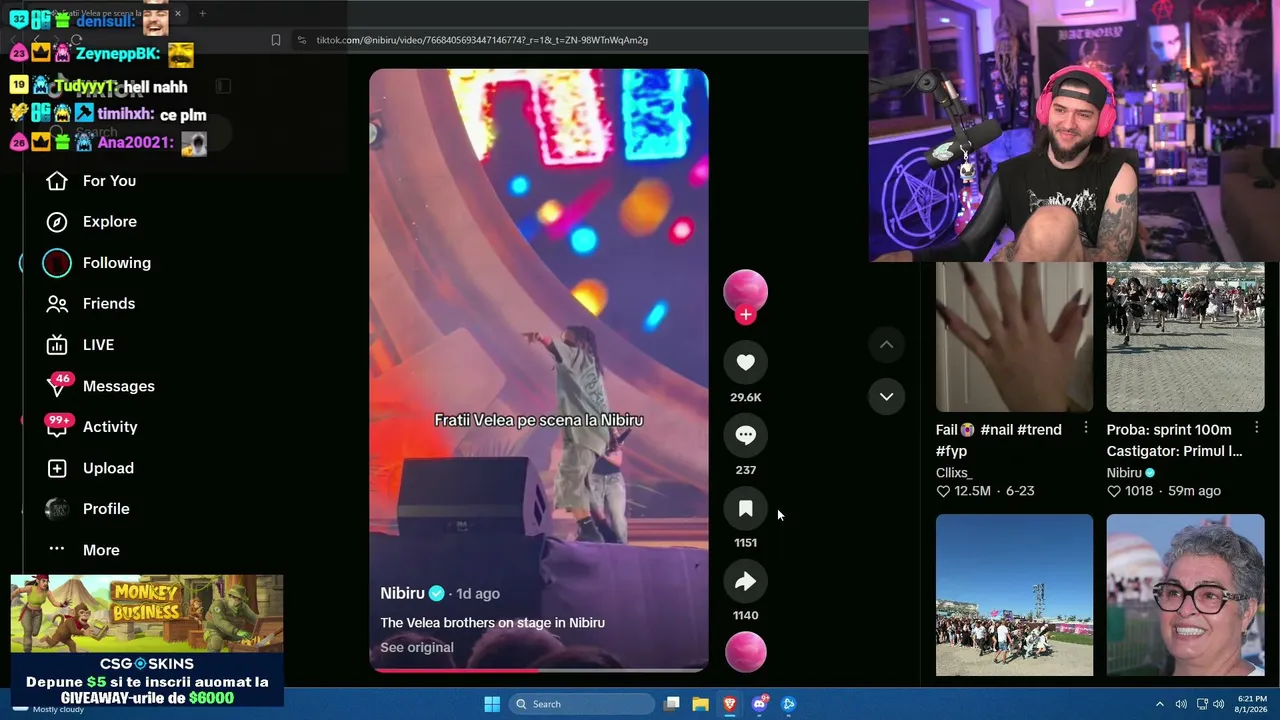Open the Friends page
1280x720 pixels.
coord(109,304)
